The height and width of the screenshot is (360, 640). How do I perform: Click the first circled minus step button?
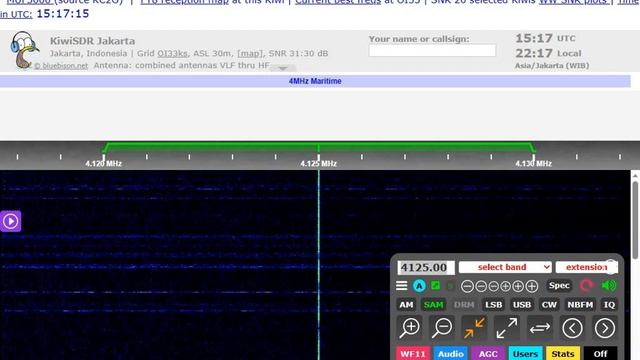point(467,286)
